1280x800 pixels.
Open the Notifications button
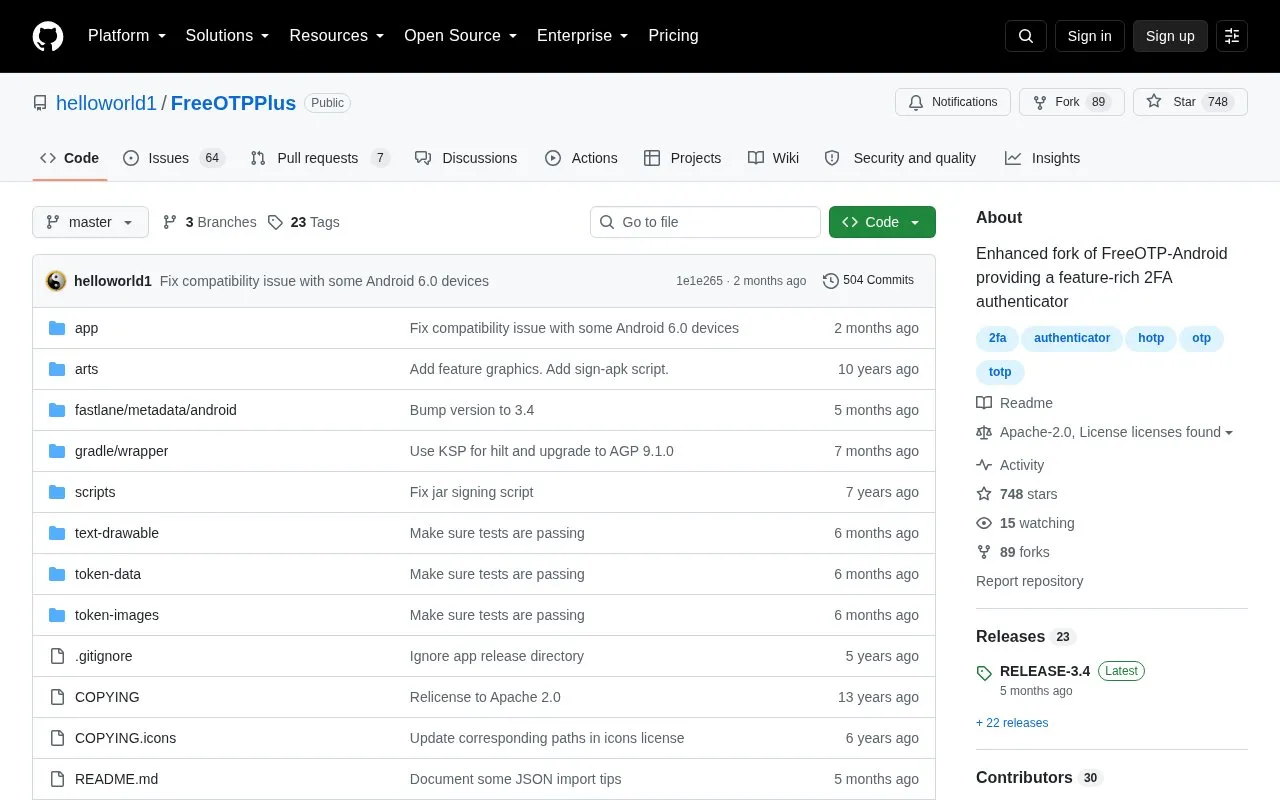[x=953, y=102]
